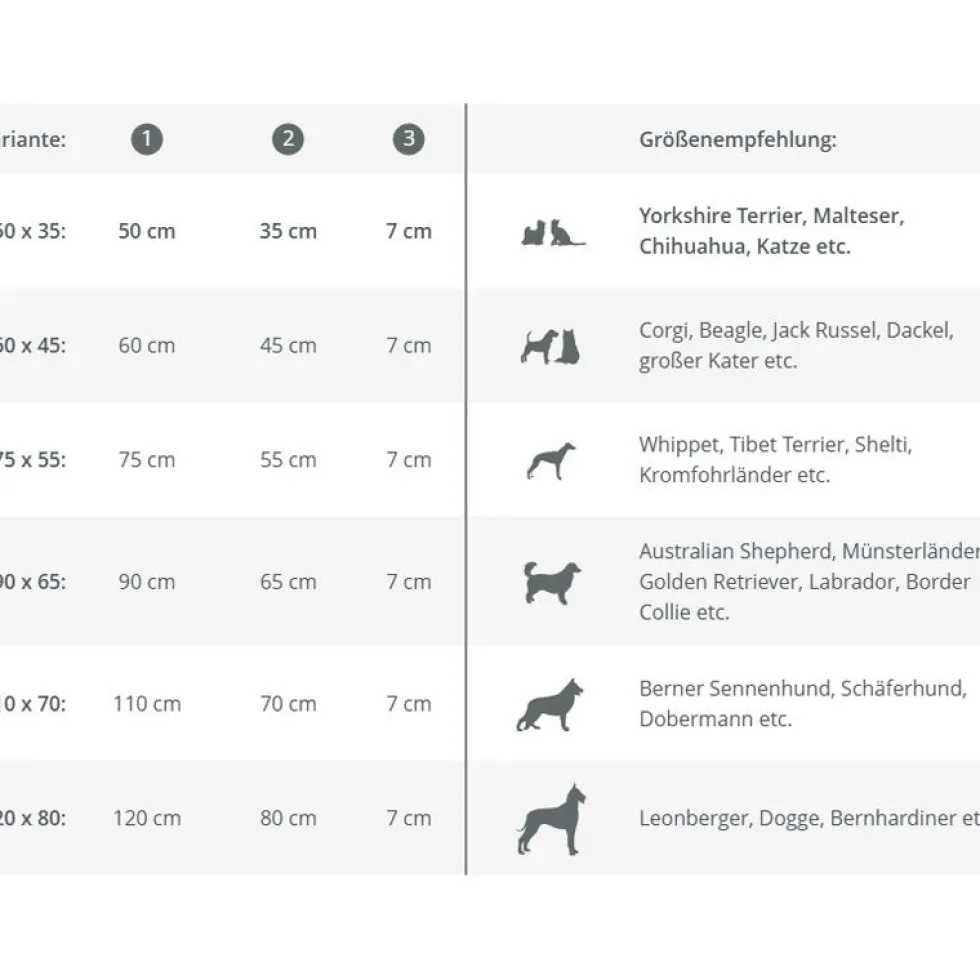Select the 50 cm length value

point(147,231)
